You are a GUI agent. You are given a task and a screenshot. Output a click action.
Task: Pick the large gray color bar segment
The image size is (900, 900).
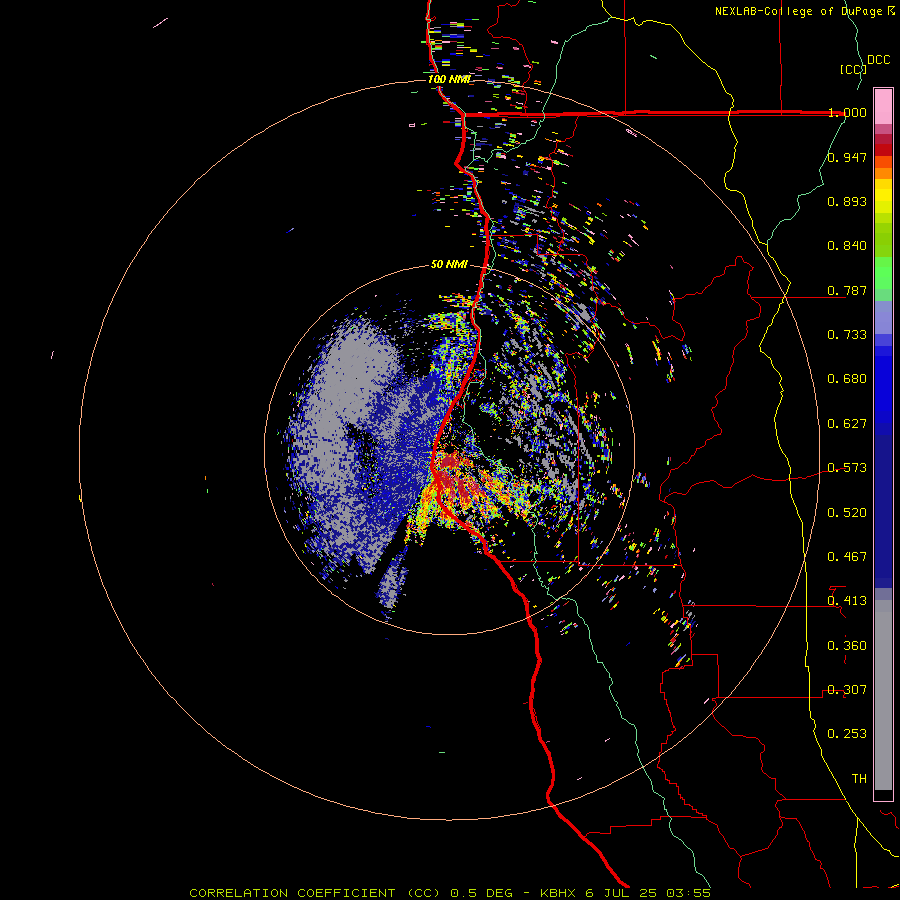(x=883, y=695)
